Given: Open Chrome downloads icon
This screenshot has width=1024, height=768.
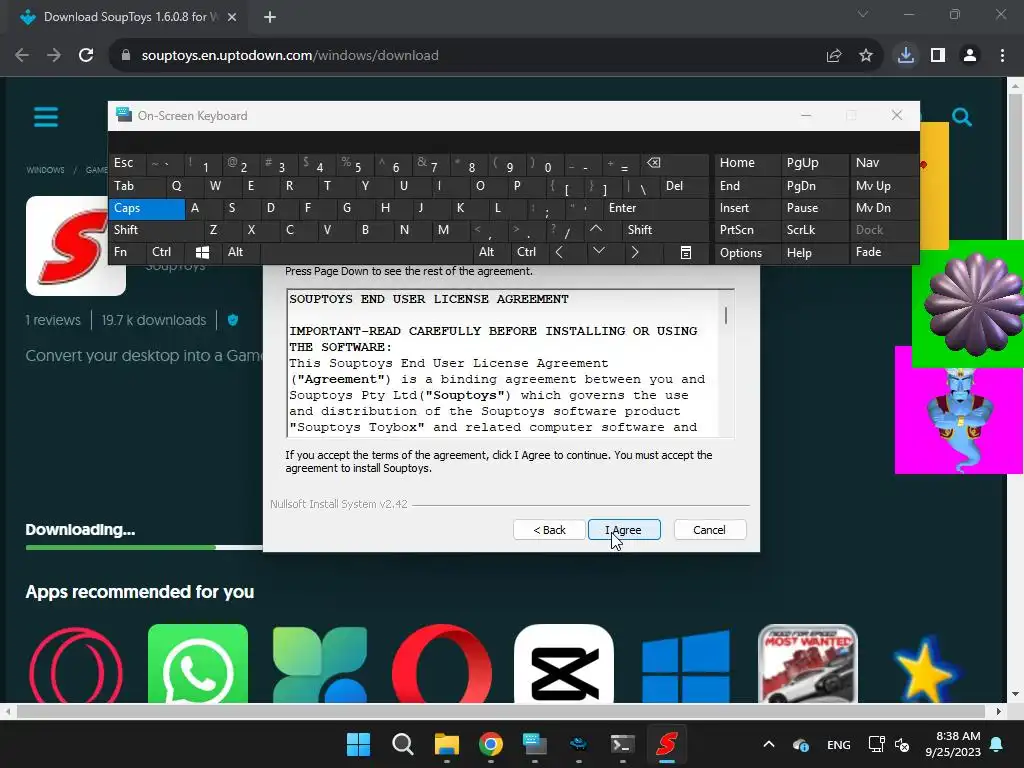Looking at the screenshot, I should point(906,56).
